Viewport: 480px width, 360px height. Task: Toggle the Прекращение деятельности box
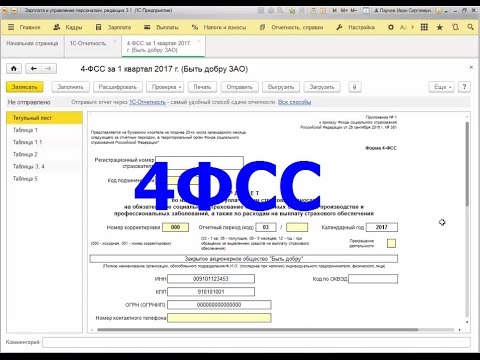point(391,243)
